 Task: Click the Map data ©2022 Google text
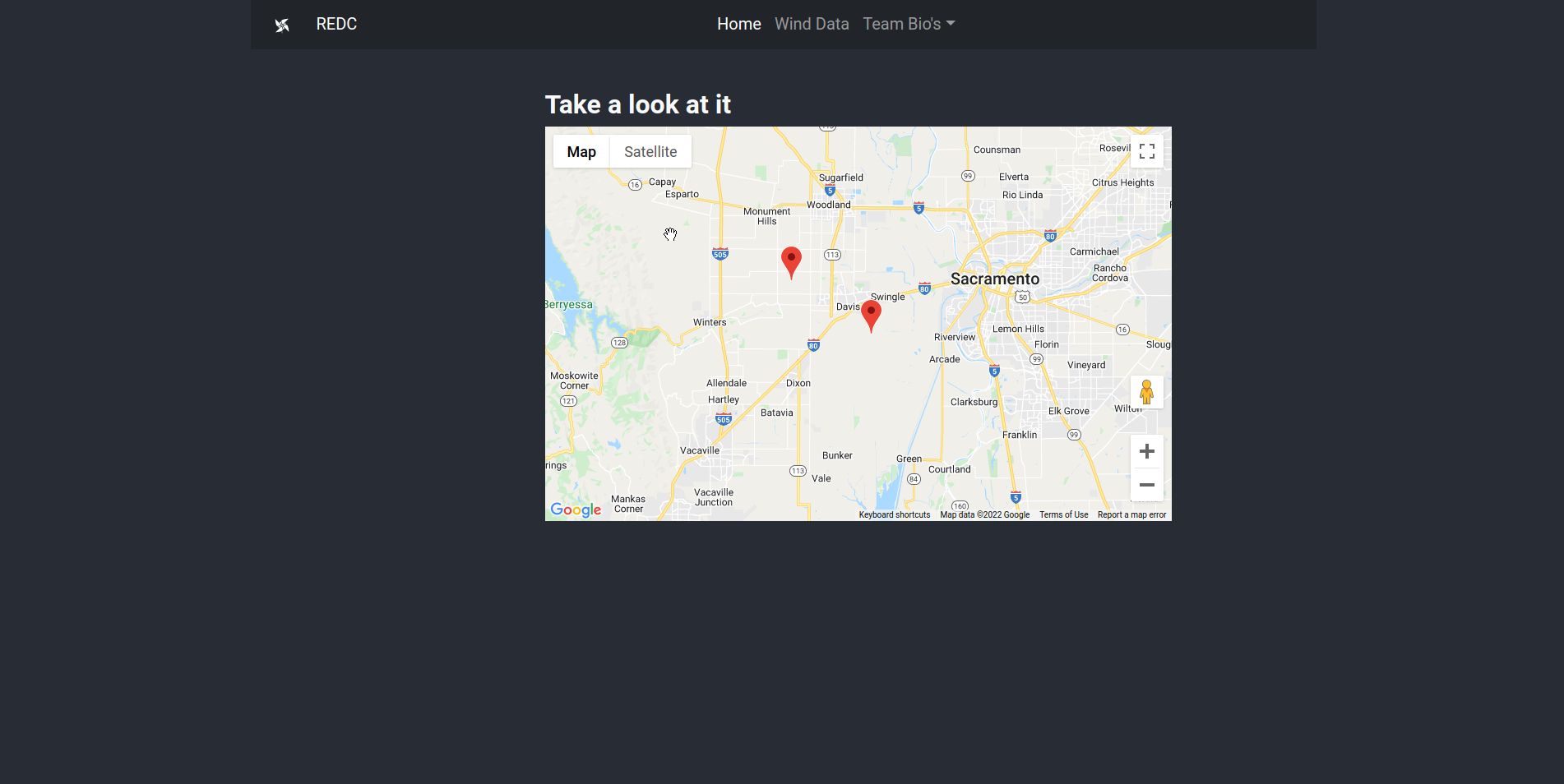tap(985, 515)
